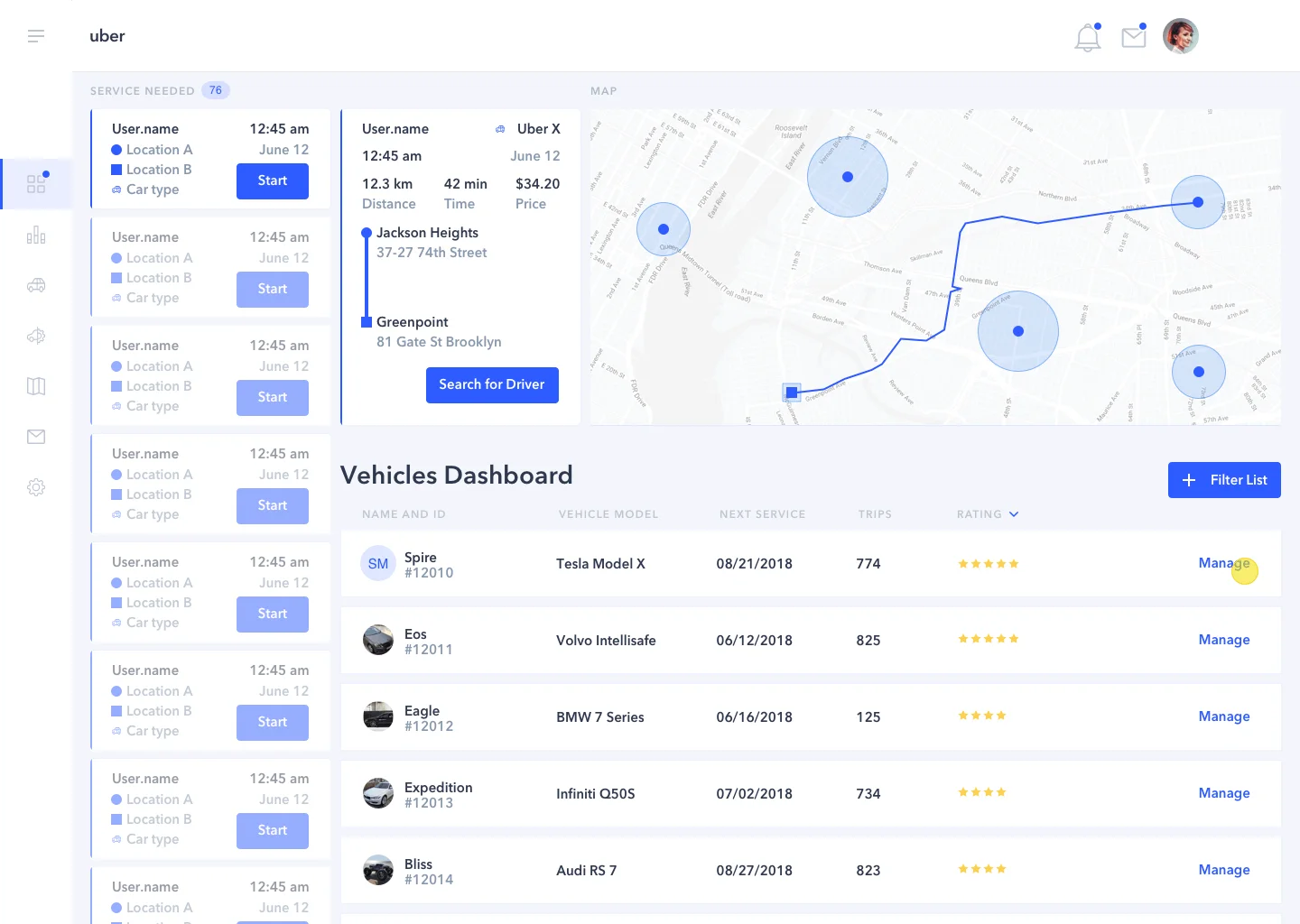The height and width of the screenshot is (924, 1300).
Task: Manage the Spire vehicle
Action: (x=1224, y=563)
